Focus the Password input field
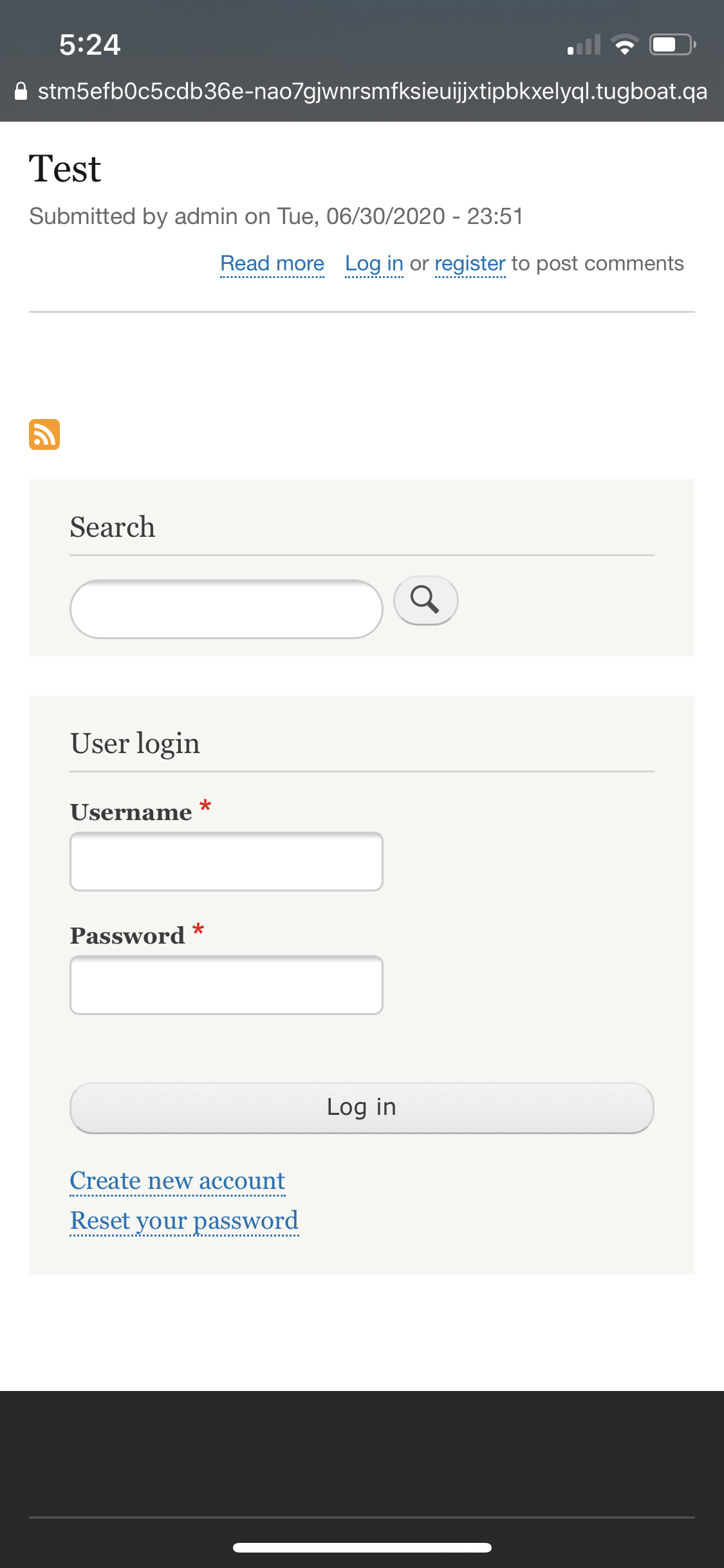This screenshot has height=1568, width=724. (x=227, y=985)
